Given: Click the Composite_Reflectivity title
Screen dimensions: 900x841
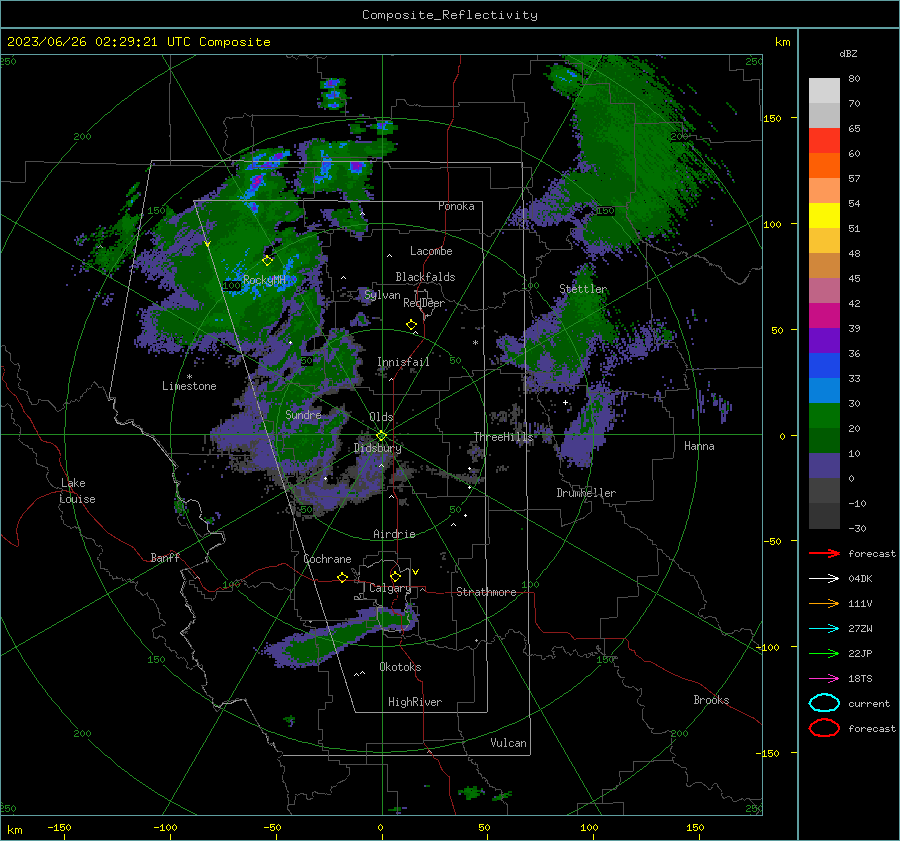Looking at the screenshot, I should [450, 15].
